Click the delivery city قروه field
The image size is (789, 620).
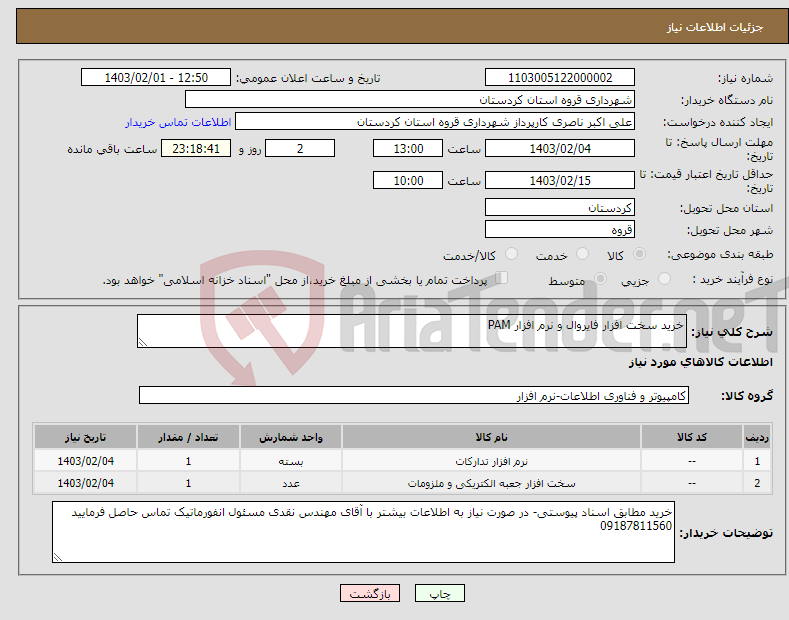[560, 229]
